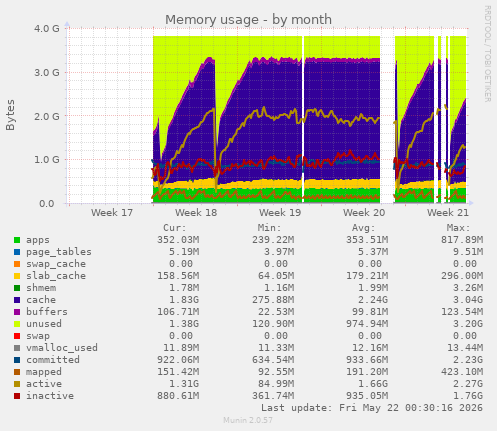This screenshot has width=497, height=431.
Task: Click inactive current value 880.61M
Action: click(178, 396)
